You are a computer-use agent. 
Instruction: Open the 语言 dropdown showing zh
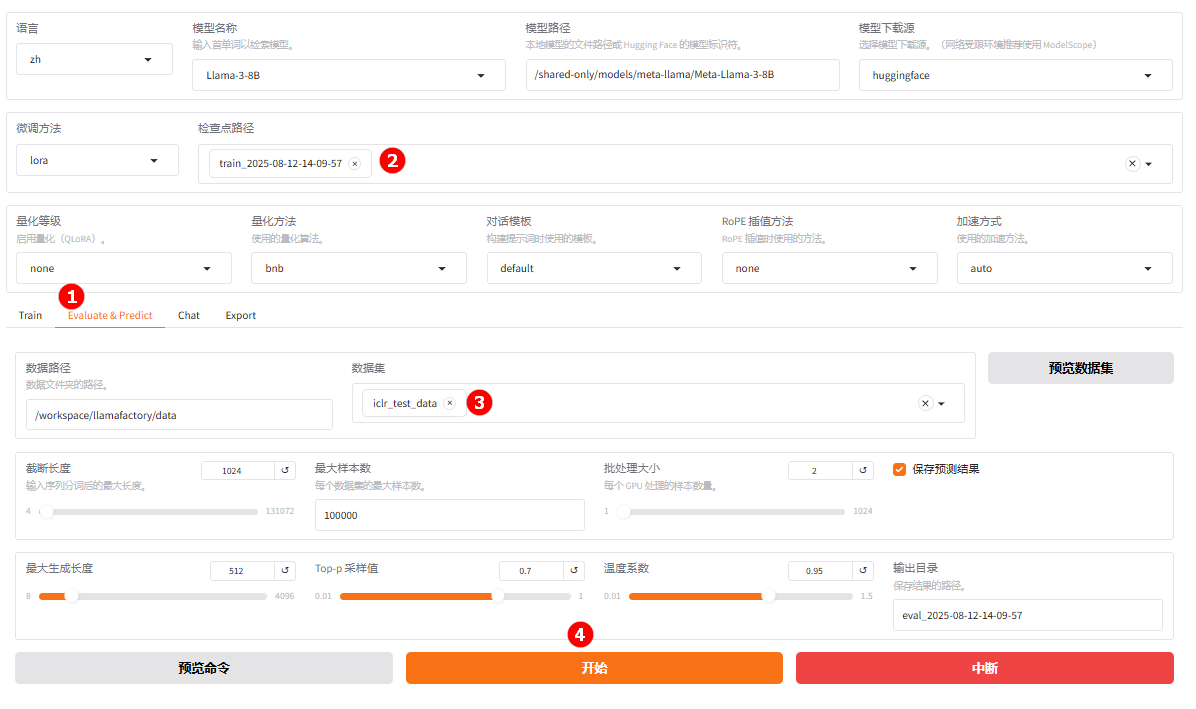(x=94, y=59)
